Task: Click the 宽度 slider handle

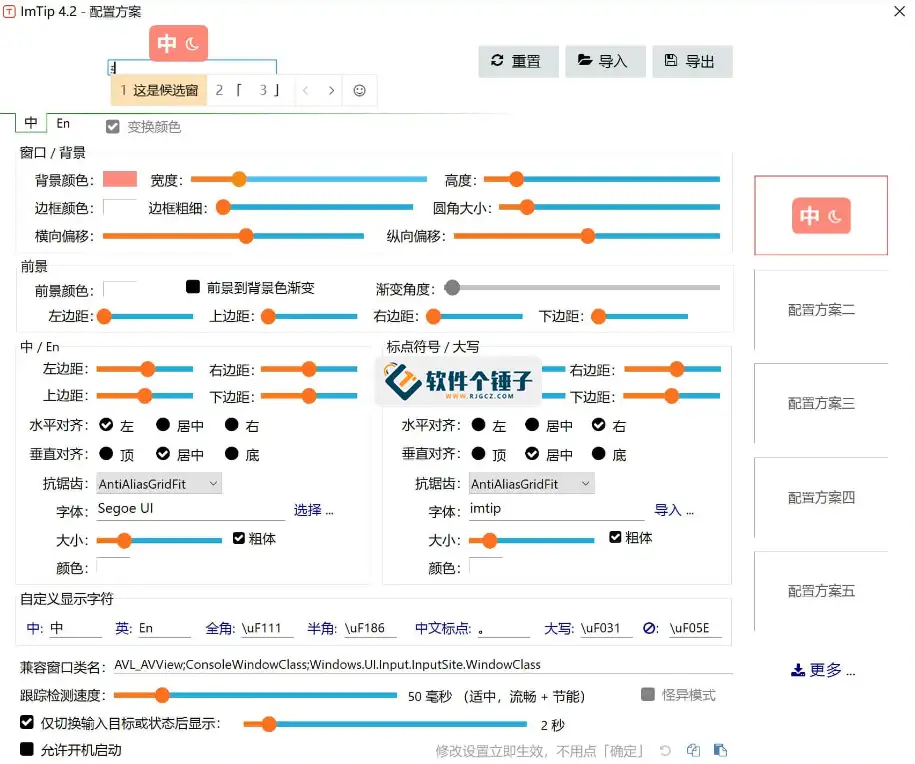Action: [239, 179]
